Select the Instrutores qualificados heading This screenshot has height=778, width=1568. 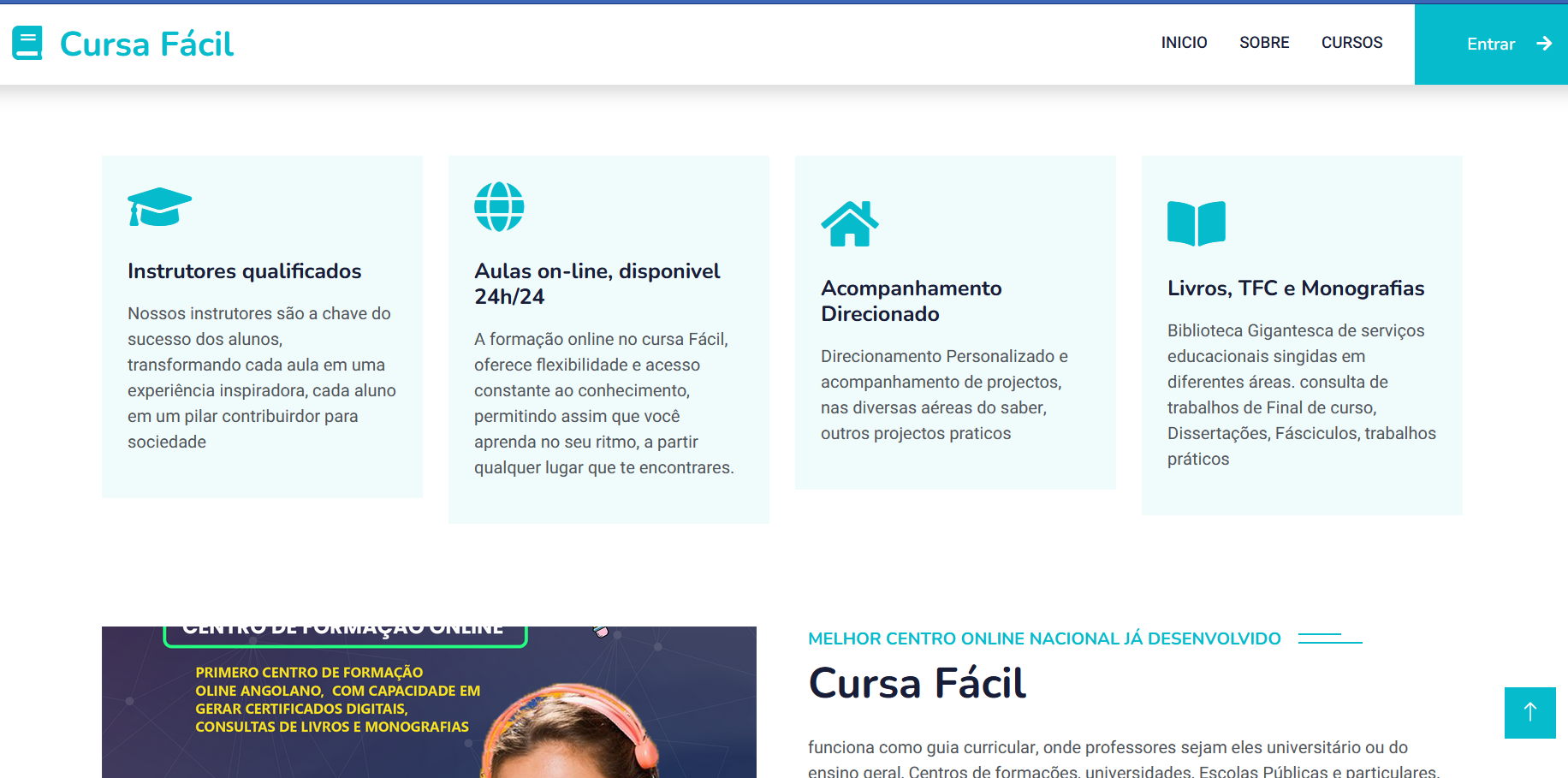coord(245,271)
